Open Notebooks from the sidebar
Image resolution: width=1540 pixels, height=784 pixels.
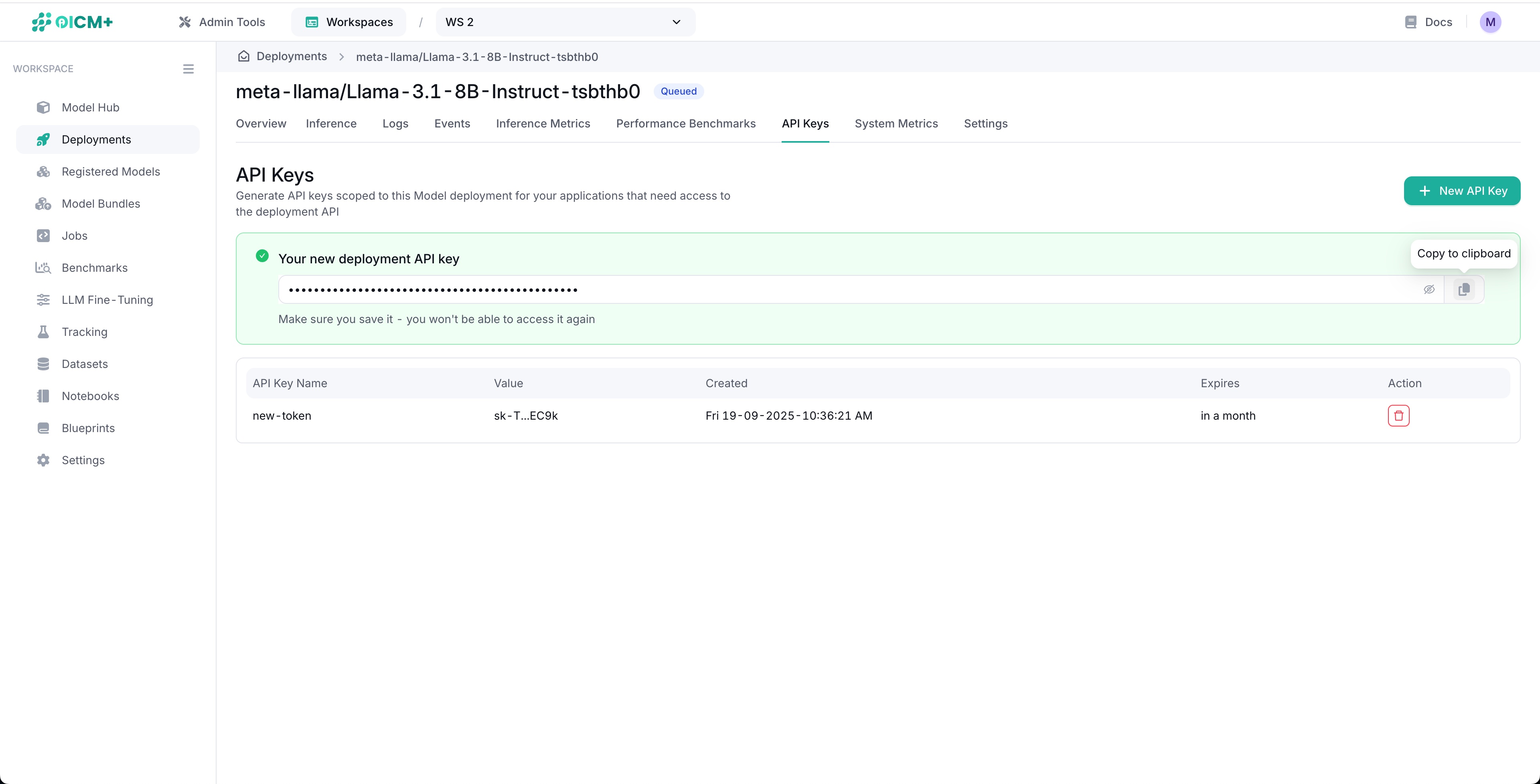click(91, 396)
